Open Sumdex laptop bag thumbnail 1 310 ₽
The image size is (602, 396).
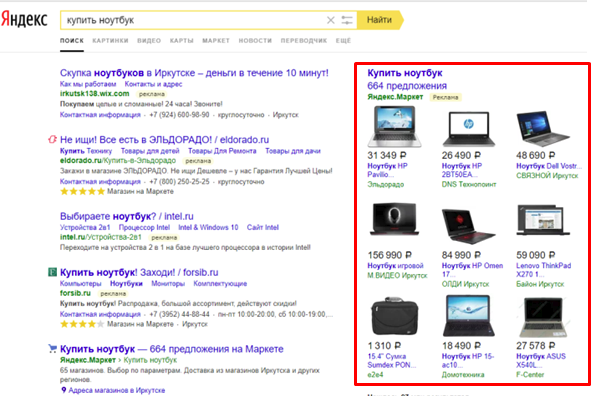tap(395, 316)
